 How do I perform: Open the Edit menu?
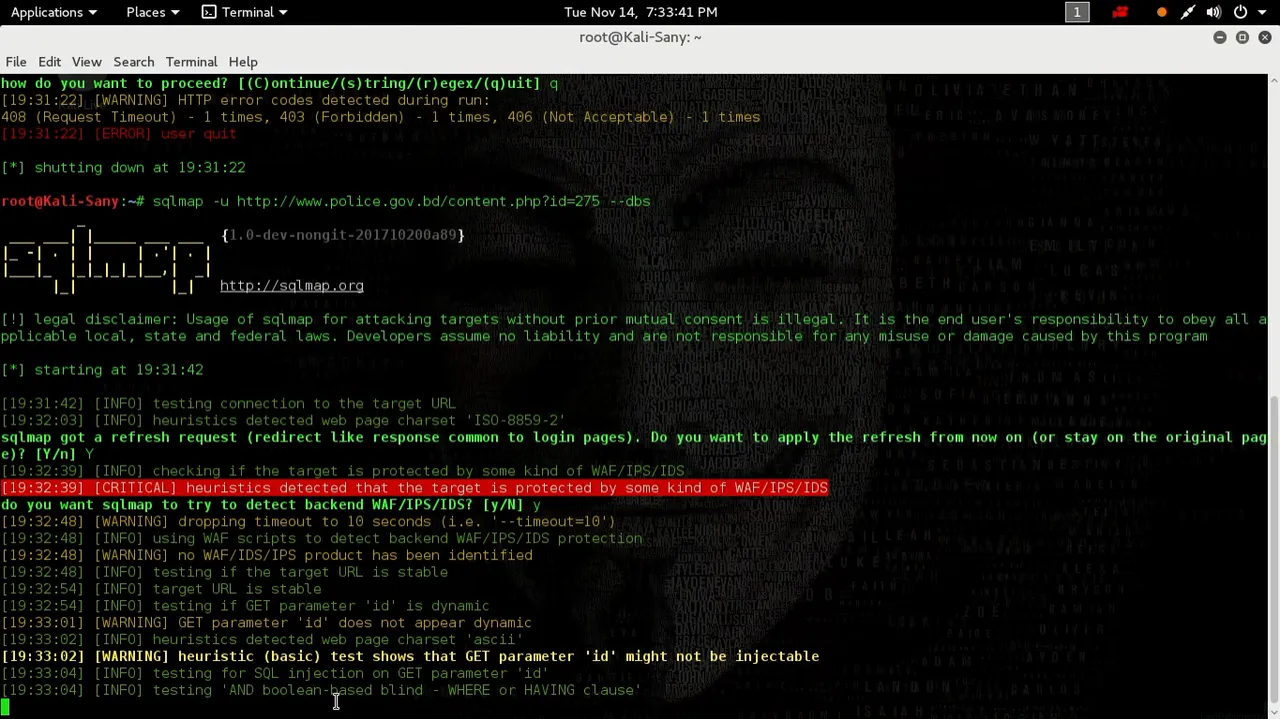(x=49, y=62)
